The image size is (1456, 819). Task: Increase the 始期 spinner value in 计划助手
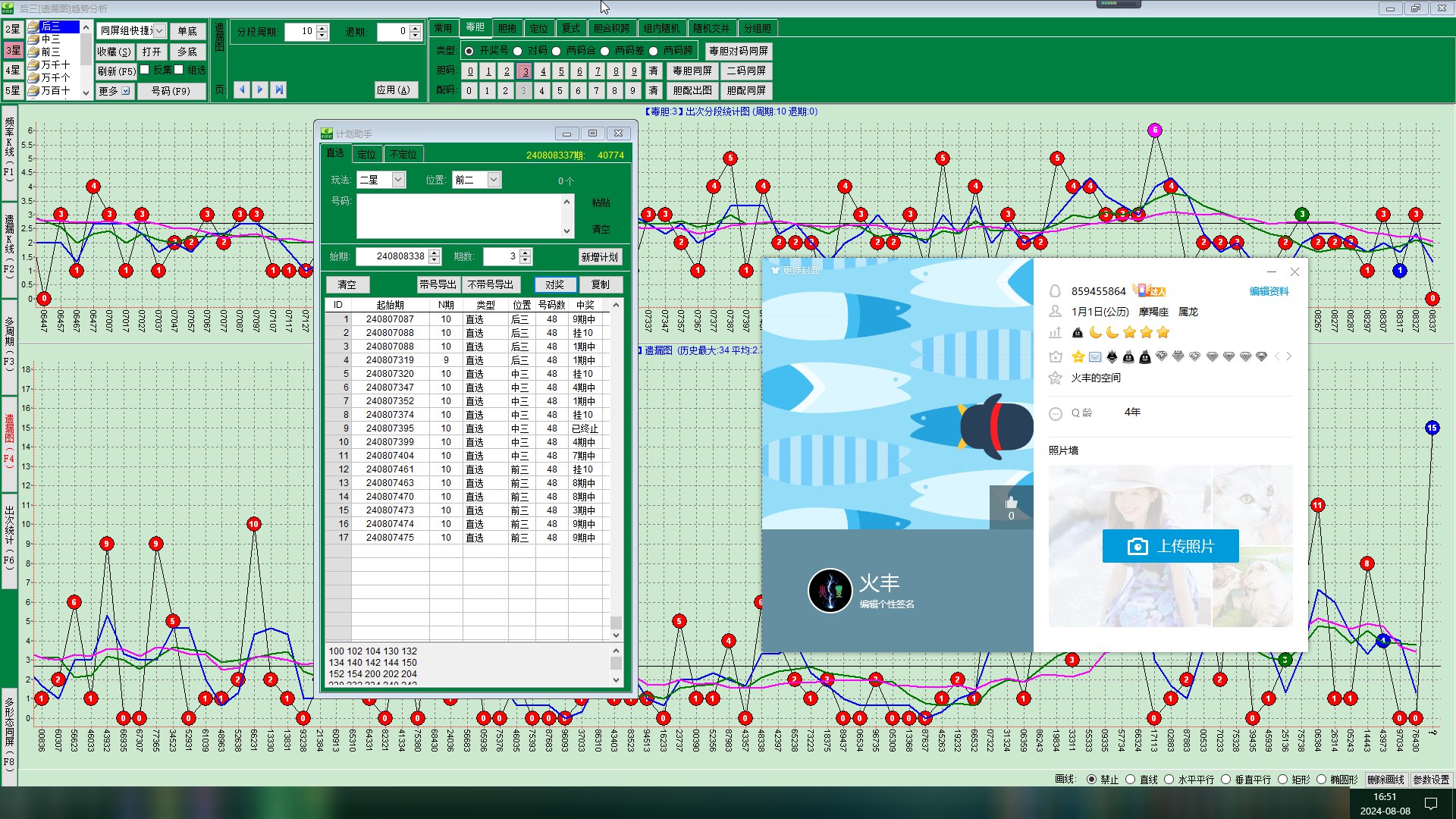click(x=435, y=253)
